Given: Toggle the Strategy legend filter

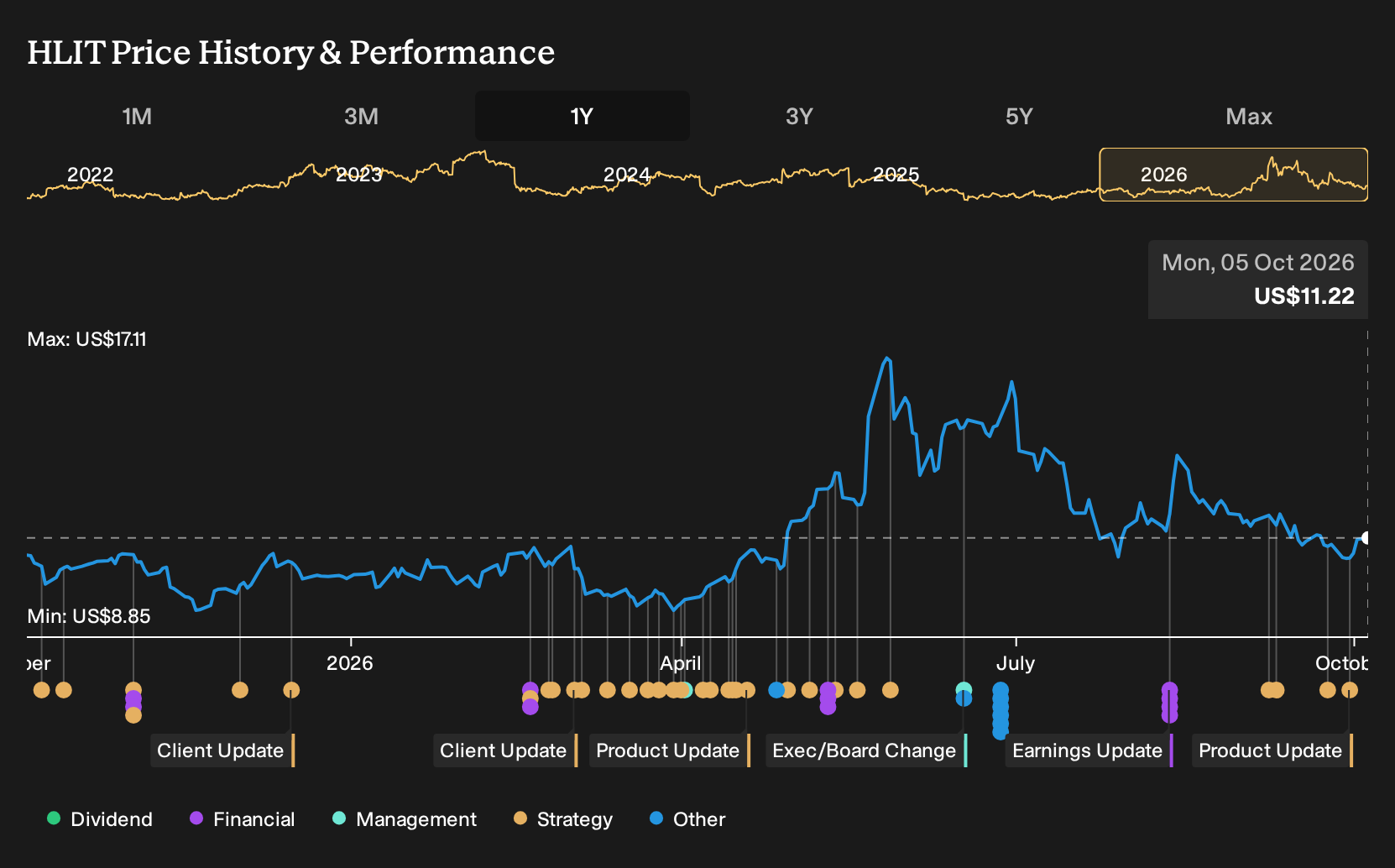Looking at the screenshot, I should 563,819.
